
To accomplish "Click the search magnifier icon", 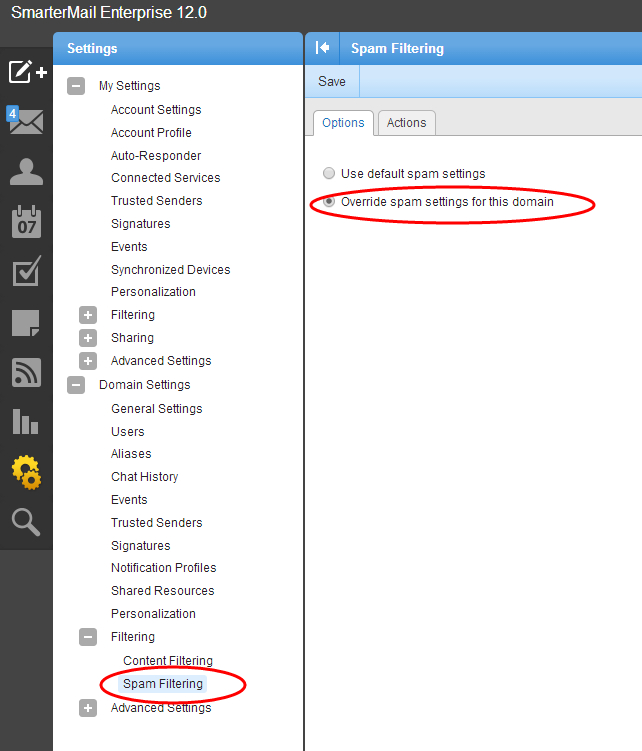I will pos(26,521).
